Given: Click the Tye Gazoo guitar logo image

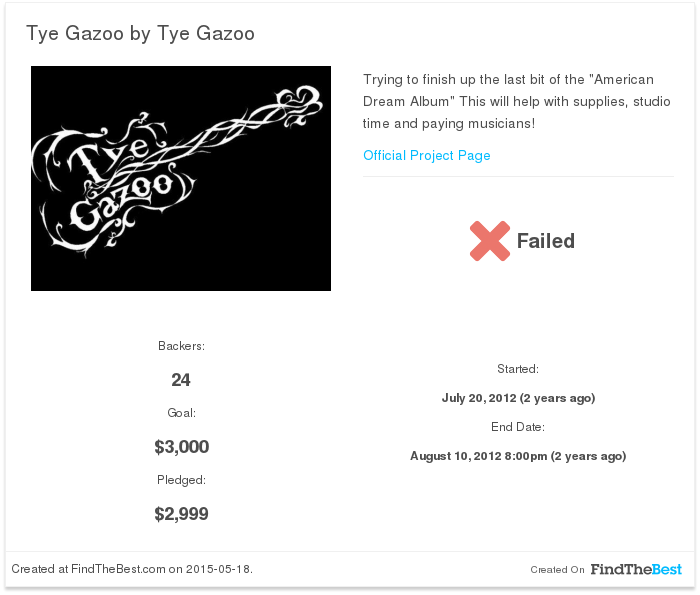Looking at the screenshot, I should (x=181, y=179).
